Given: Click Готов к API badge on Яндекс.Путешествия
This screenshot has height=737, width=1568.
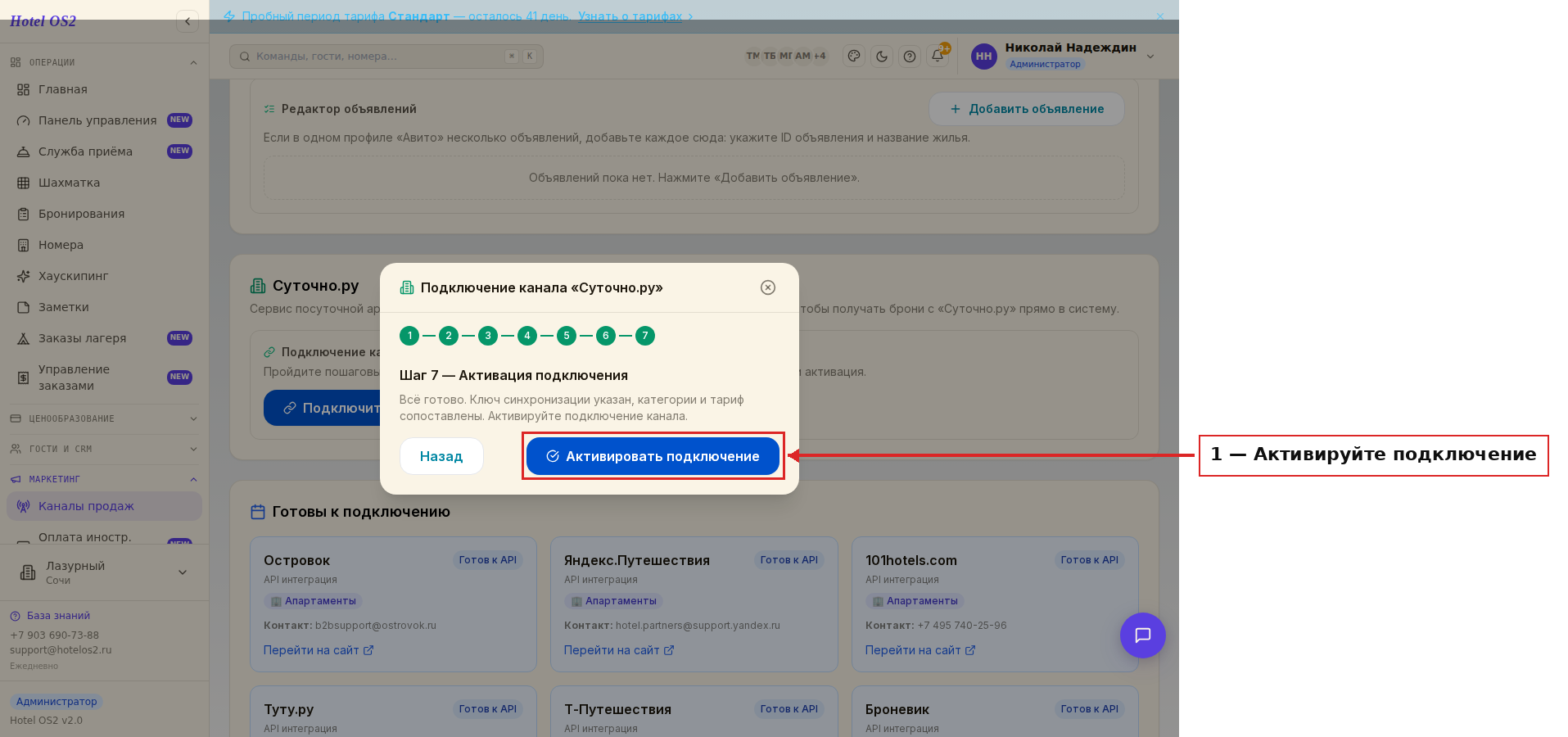Looking at the screenshot, I should (789, 560).
